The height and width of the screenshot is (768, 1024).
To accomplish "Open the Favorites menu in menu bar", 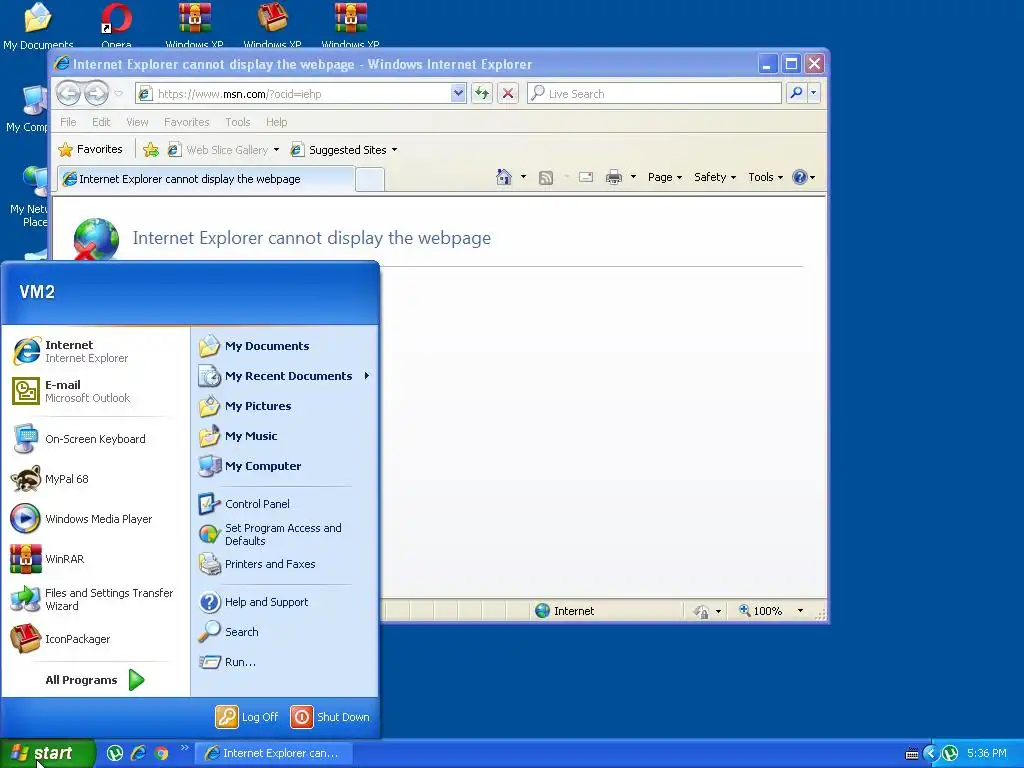I will [187, 122].
